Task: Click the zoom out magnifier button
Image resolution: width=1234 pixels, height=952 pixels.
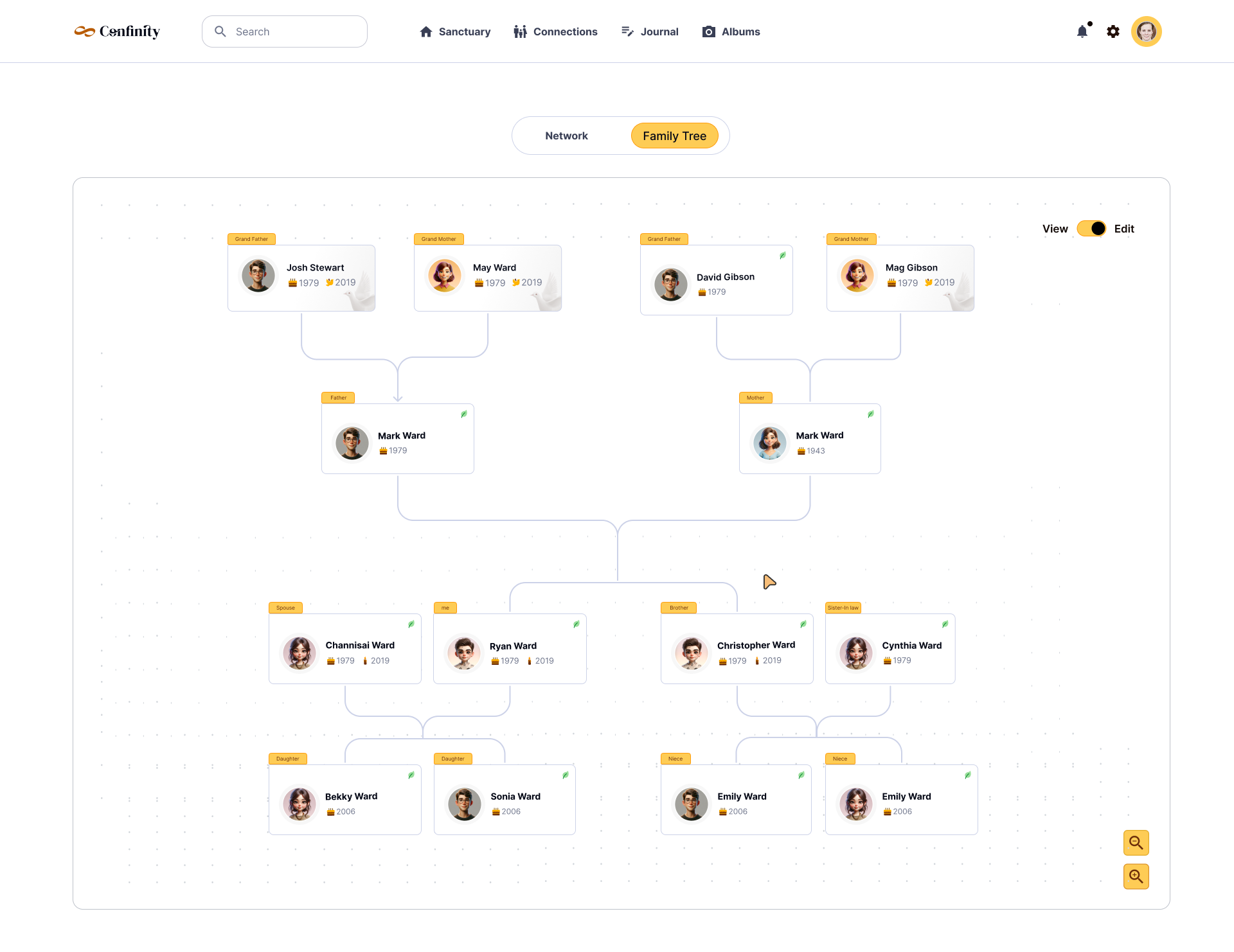Action: click(1136, 843)
